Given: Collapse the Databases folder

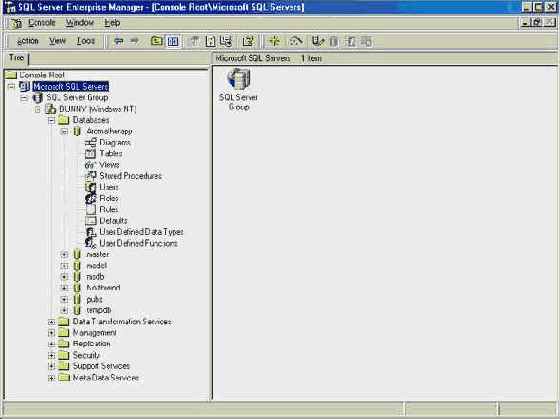Looking at the screenshot, I should click(x=51, y=120).
